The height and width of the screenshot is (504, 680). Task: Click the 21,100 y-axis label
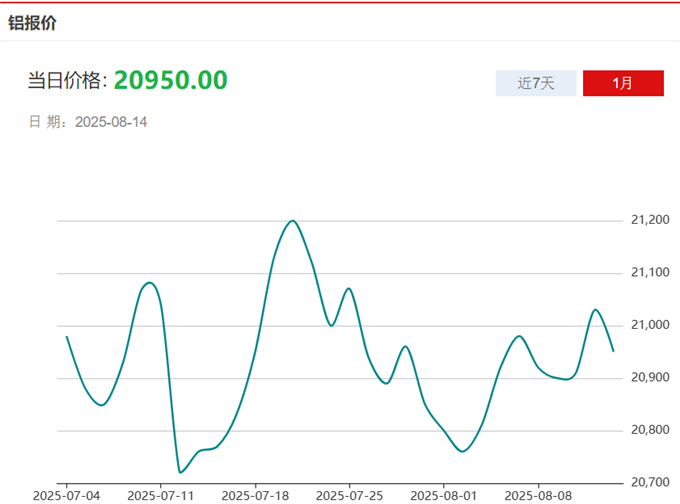click(x=650, y=273)
